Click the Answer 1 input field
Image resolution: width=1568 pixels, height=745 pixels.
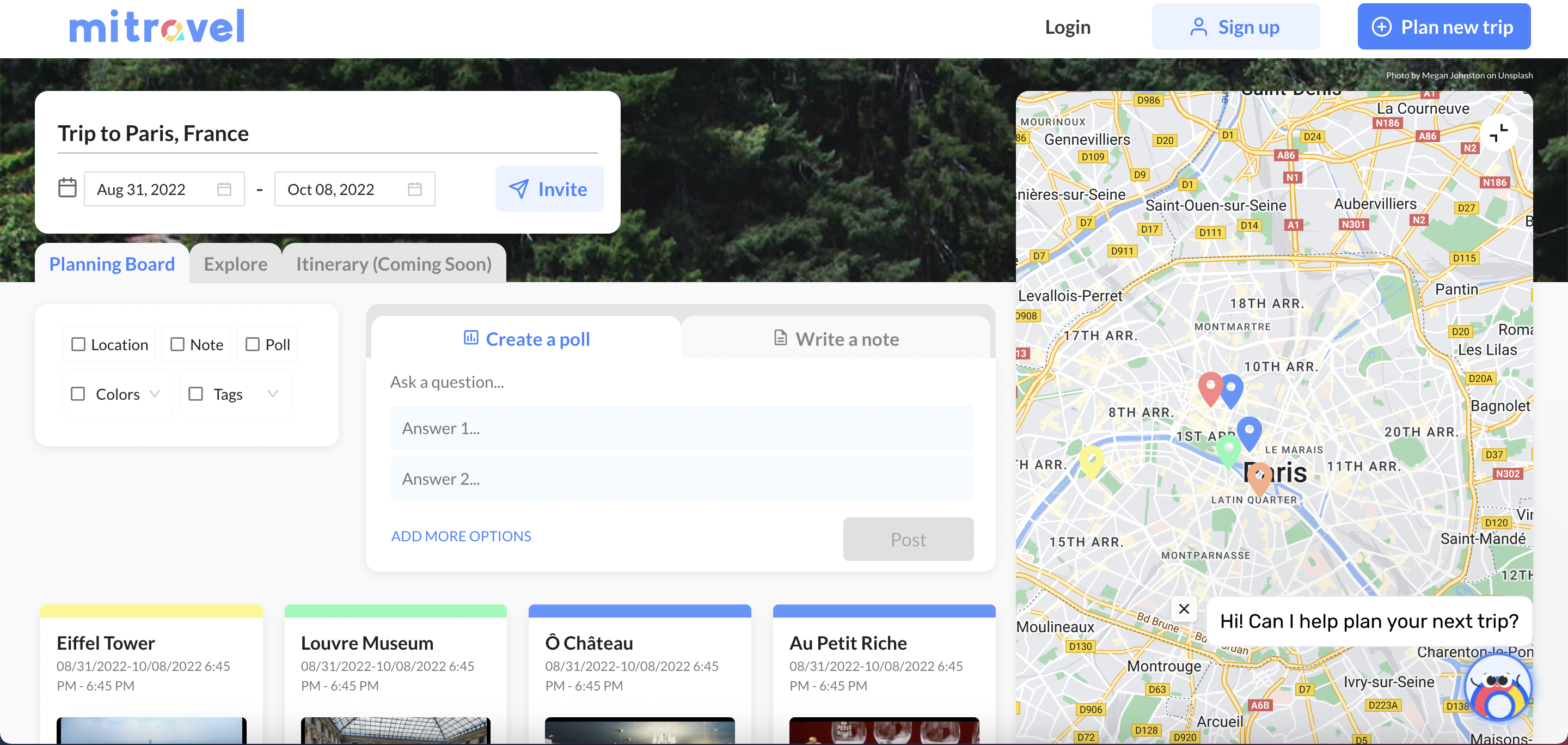coord(681,429)
